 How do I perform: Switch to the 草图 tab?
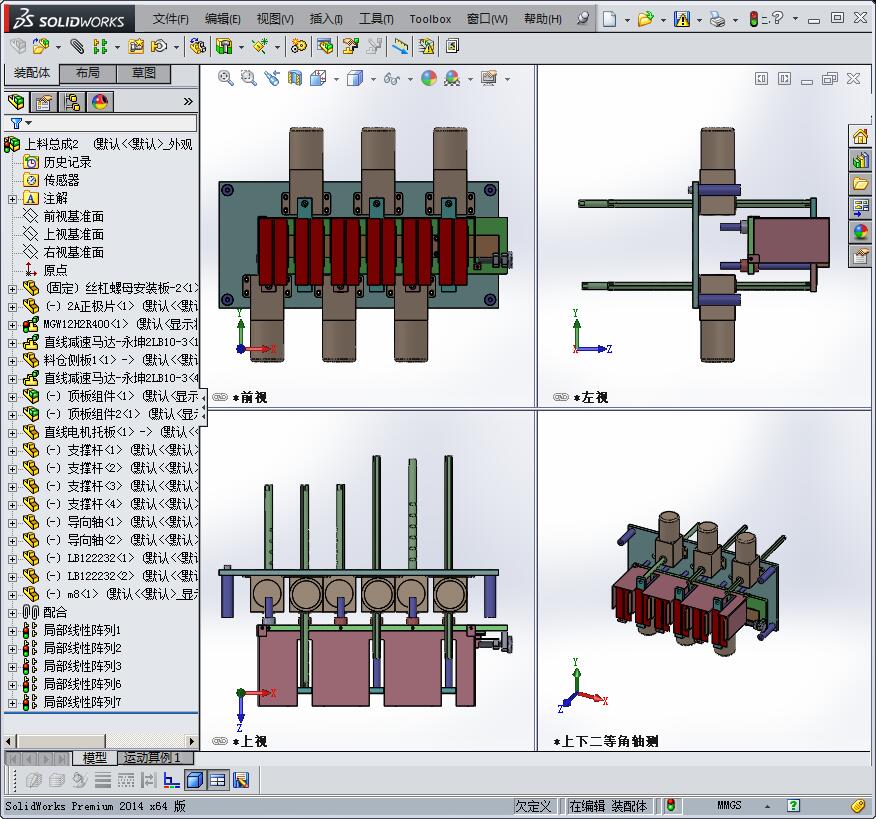[144, 73]
